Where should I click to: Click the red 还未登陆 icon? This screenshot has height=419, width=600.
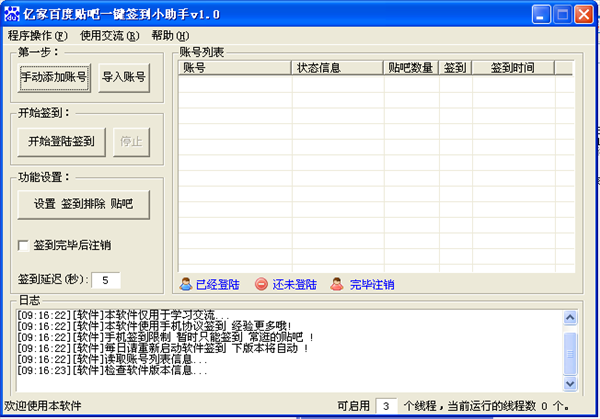coord(261,284)
